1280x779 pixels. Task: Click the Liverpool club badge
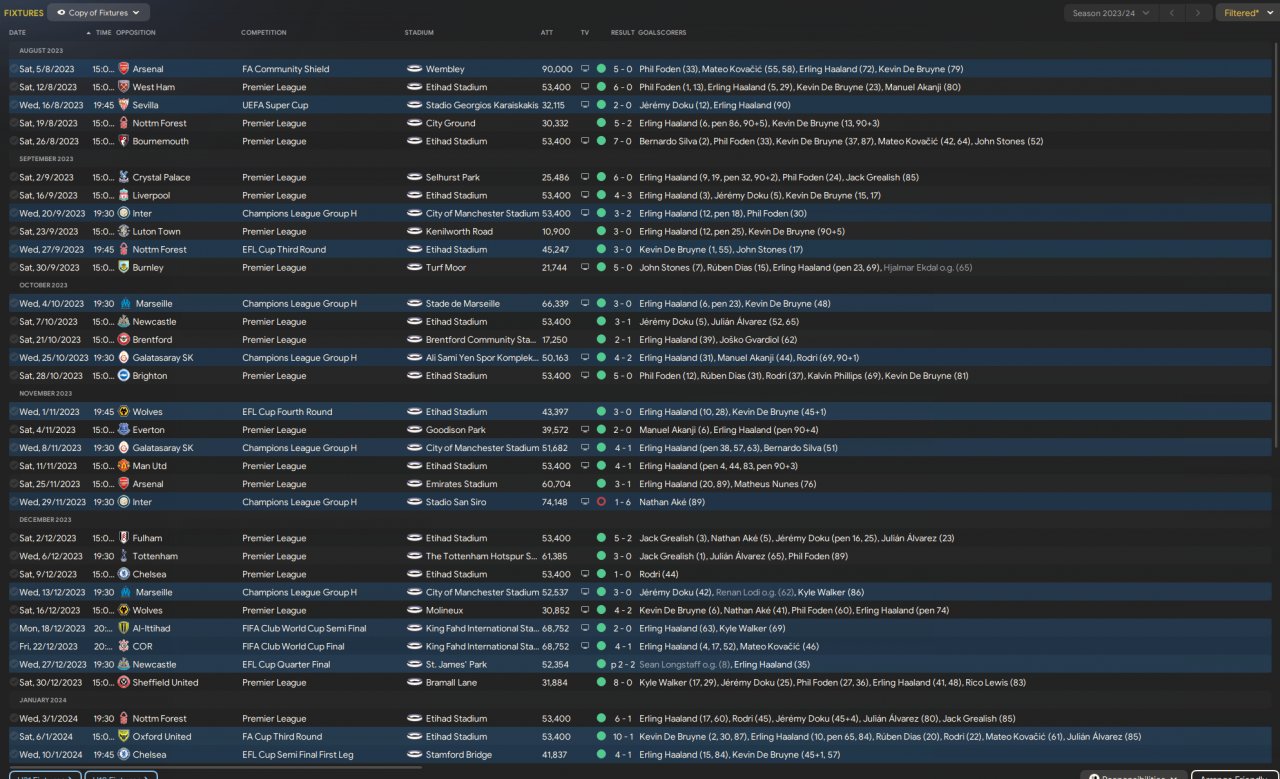[x=124, y=195]
